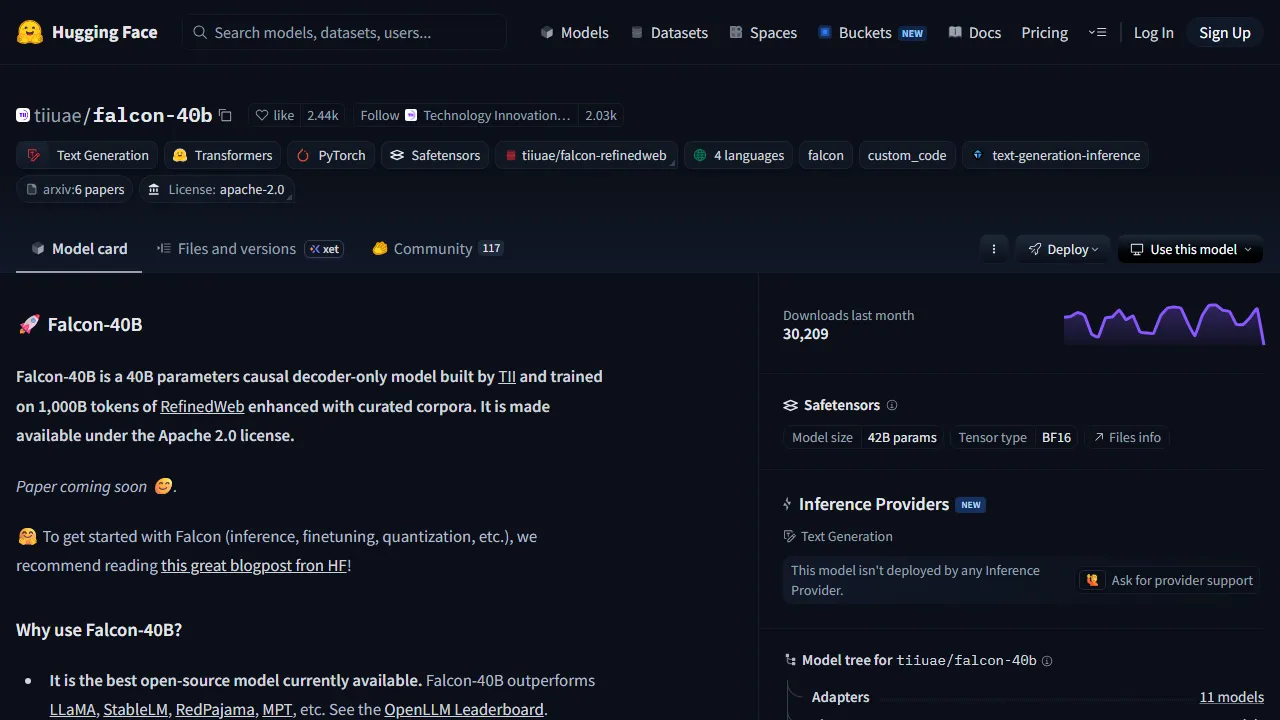Open the Safetensors info icon
Image resolution: width=1280 pixels, height=720 pixels.
892,405
